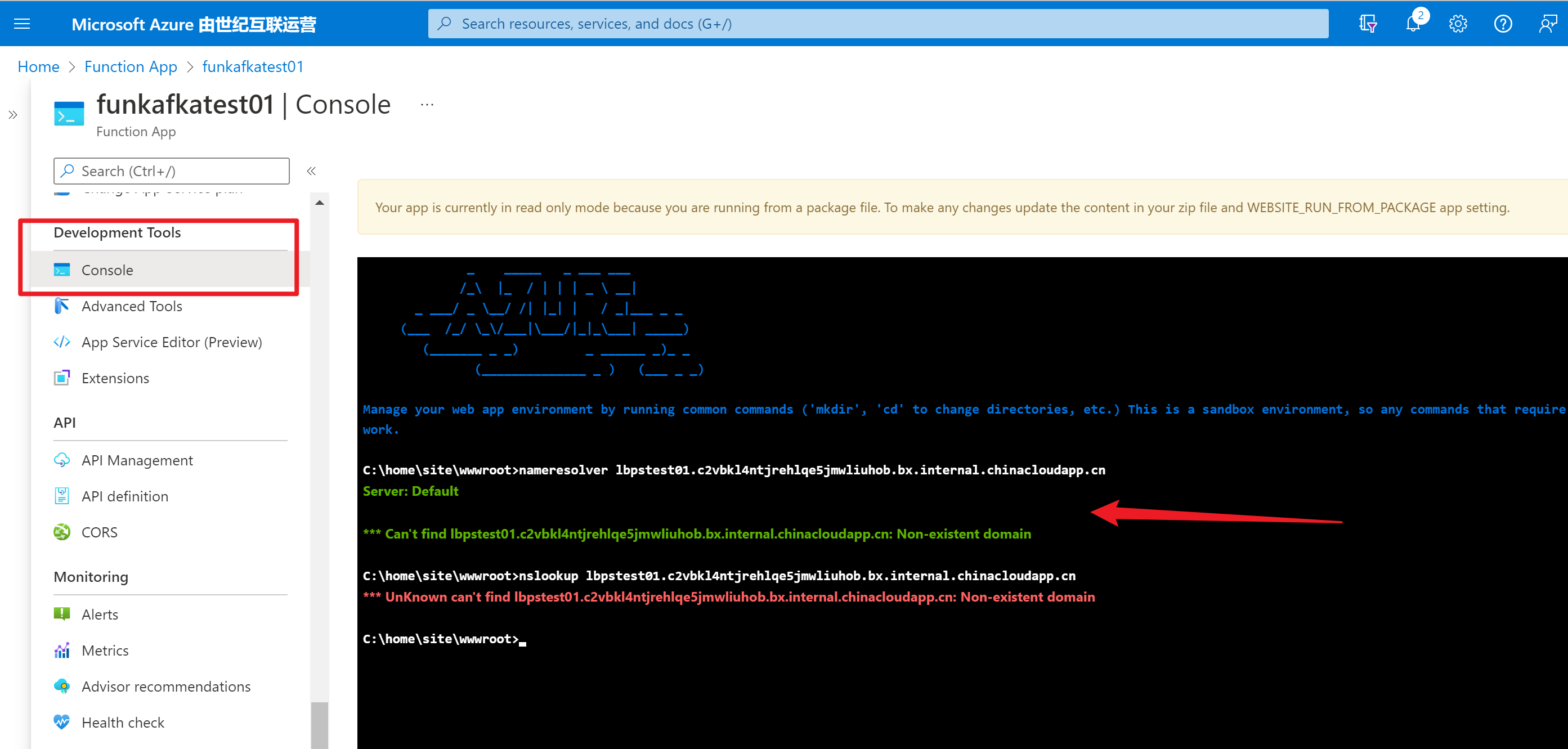Open the more options ellipsis near title
Viewport: 1568px width, 749px height.
point(427,105)
